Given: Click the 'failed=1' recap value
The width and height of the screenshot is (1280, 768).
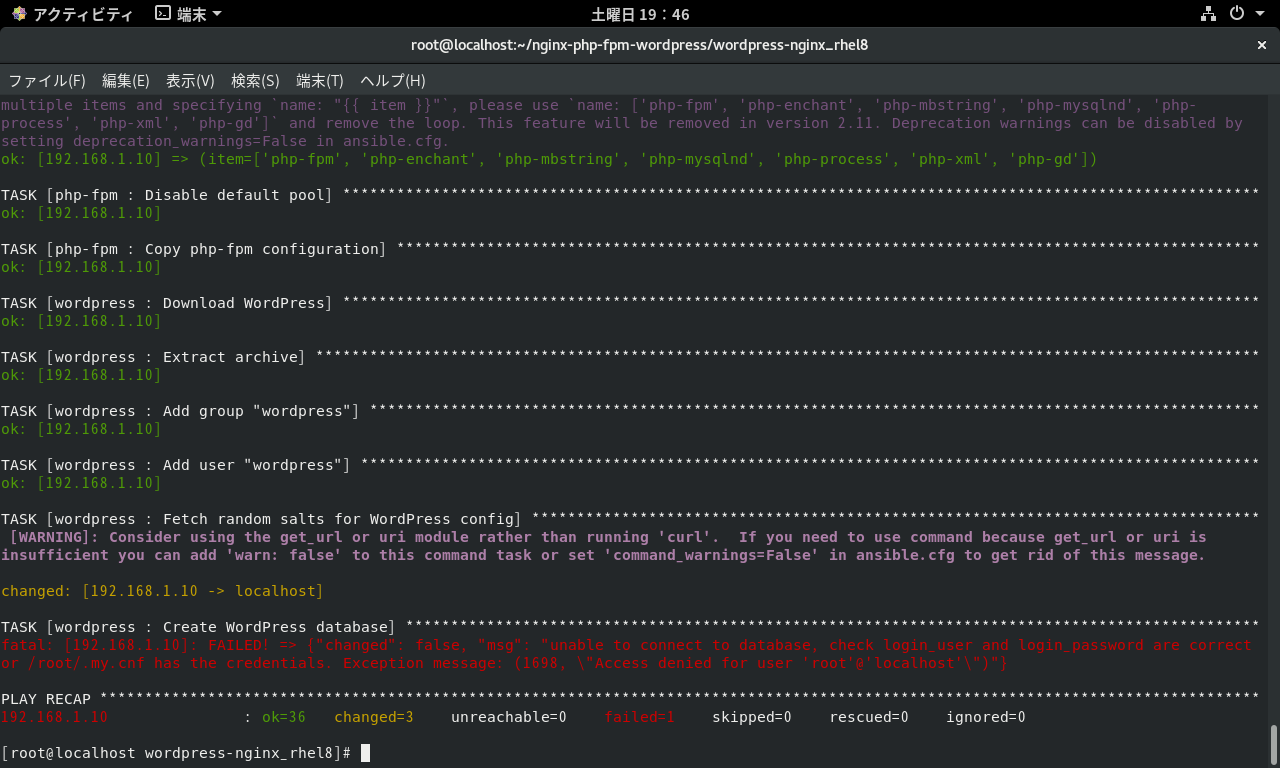Looking at the screenshot, I should [x=640, y=717].
